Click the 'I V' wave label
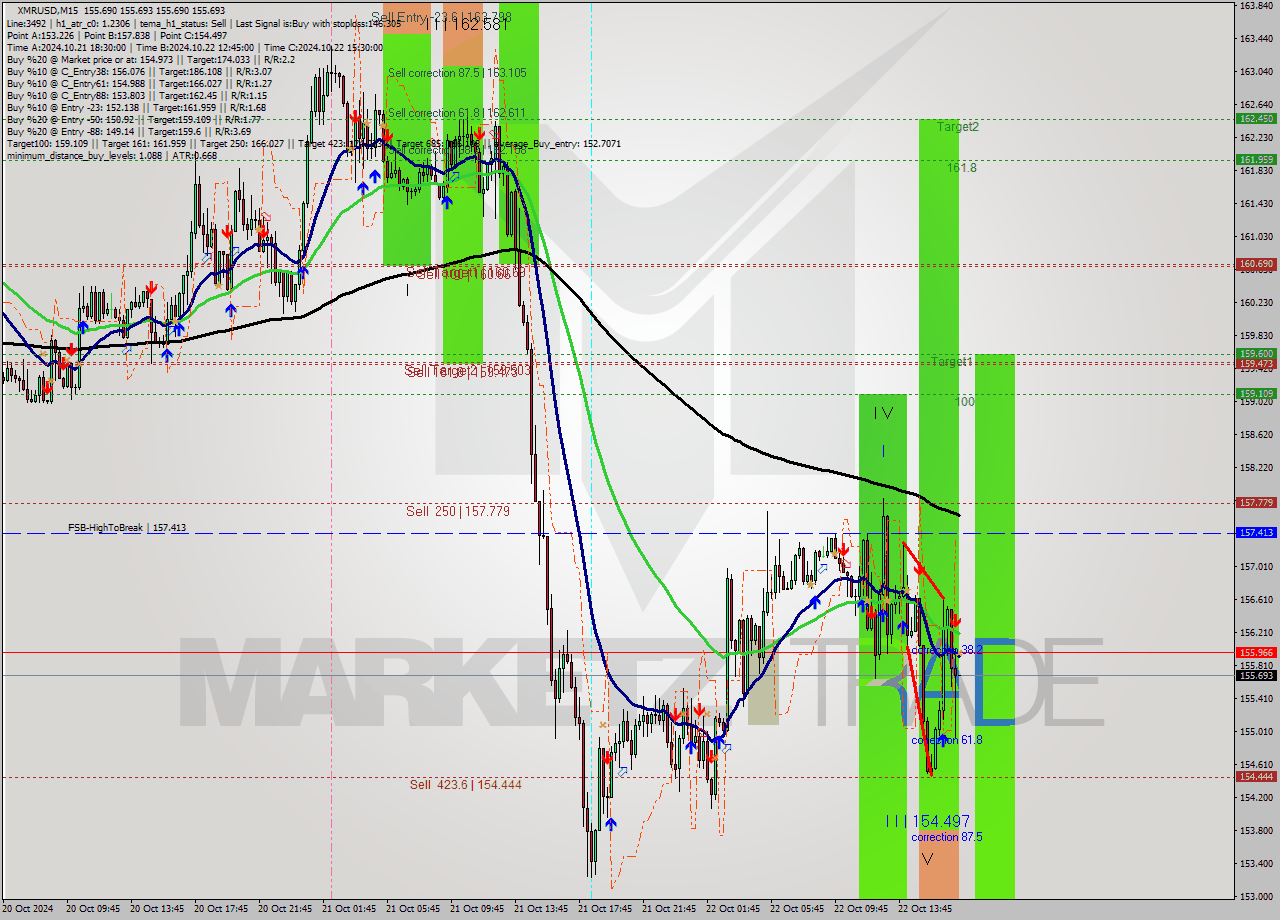The image size is (1280, 920). 883,413
